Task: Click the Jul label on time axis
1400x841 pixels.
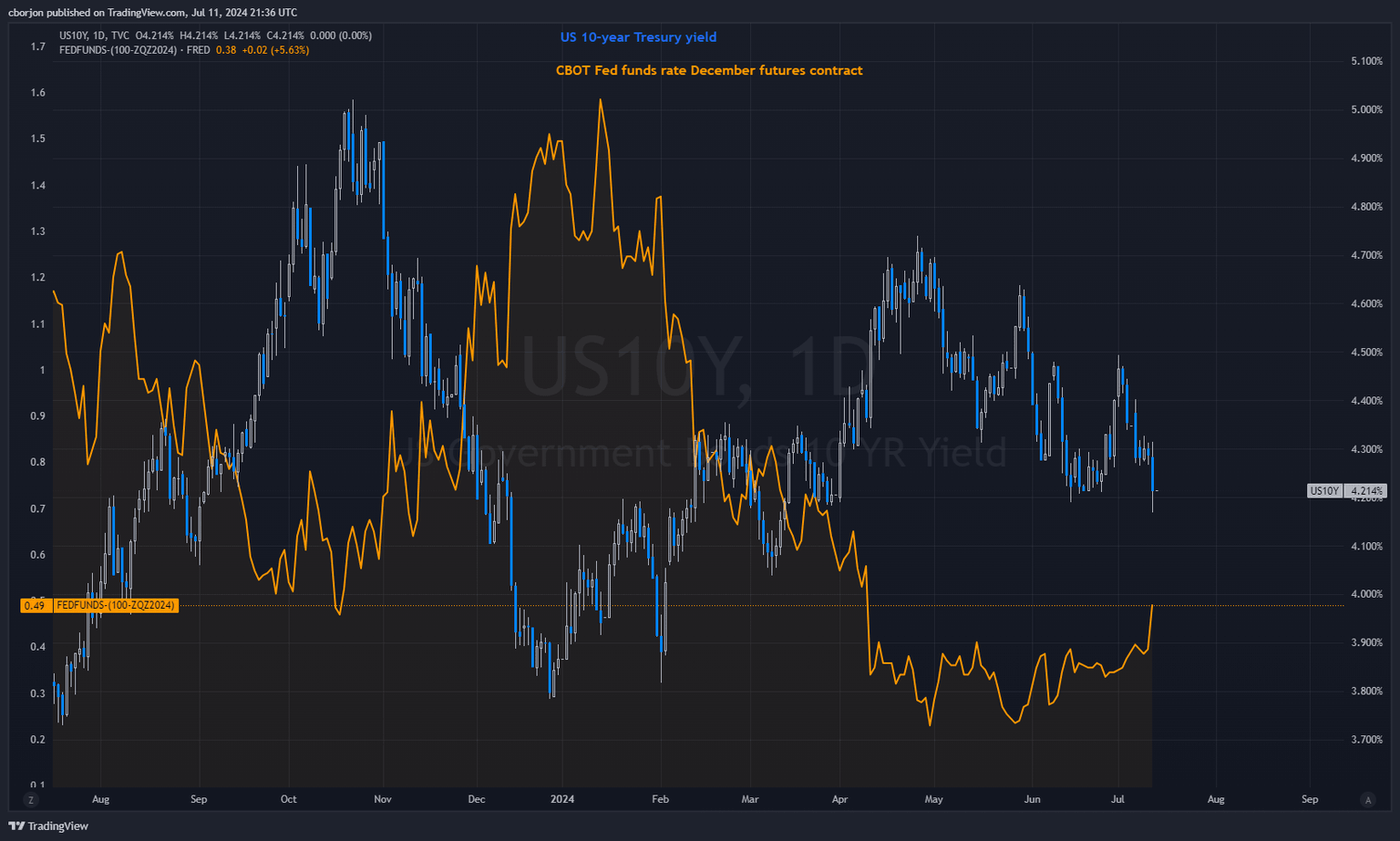Action: (1117, 799)
